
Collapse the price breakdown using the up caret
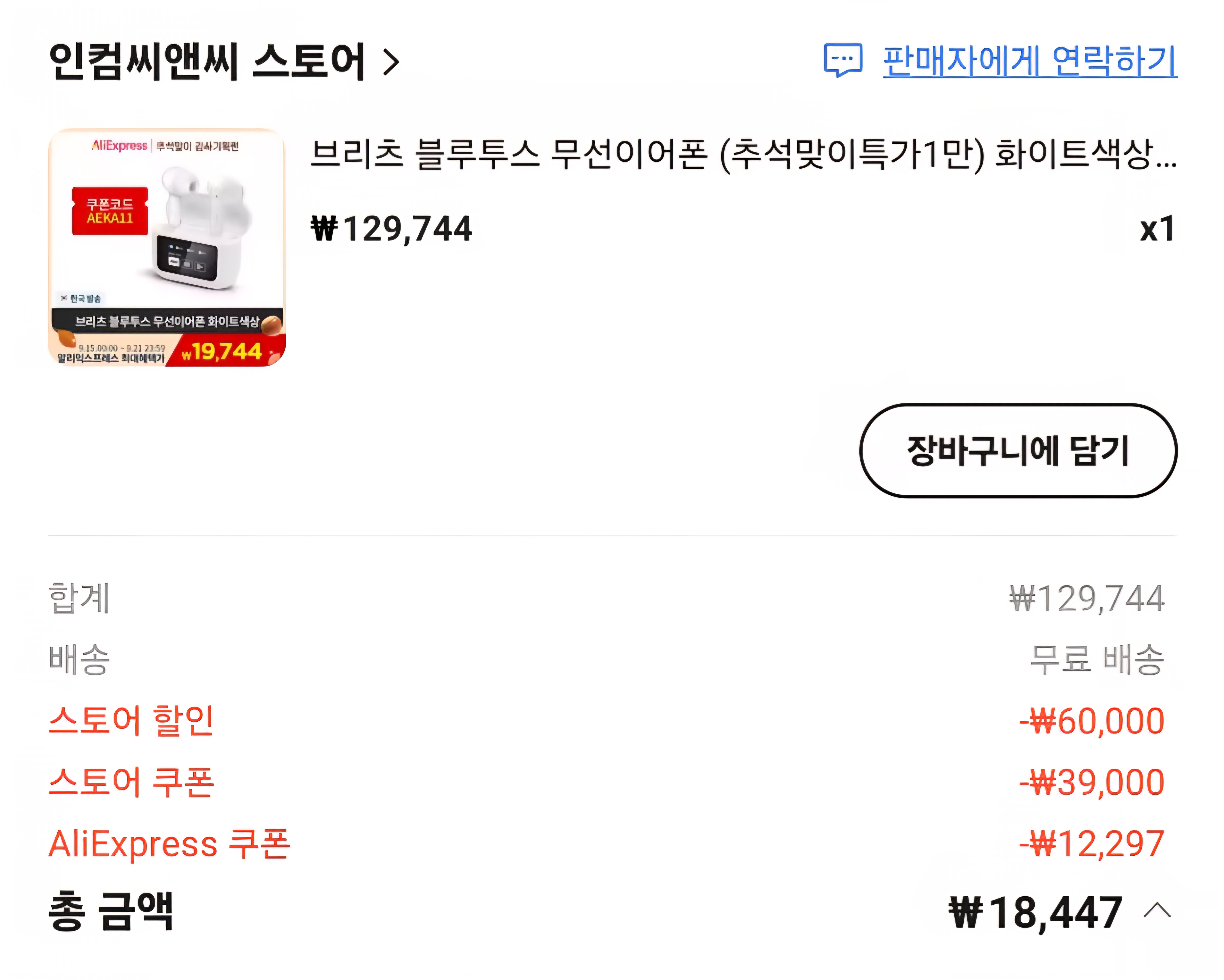[1158, 911]
